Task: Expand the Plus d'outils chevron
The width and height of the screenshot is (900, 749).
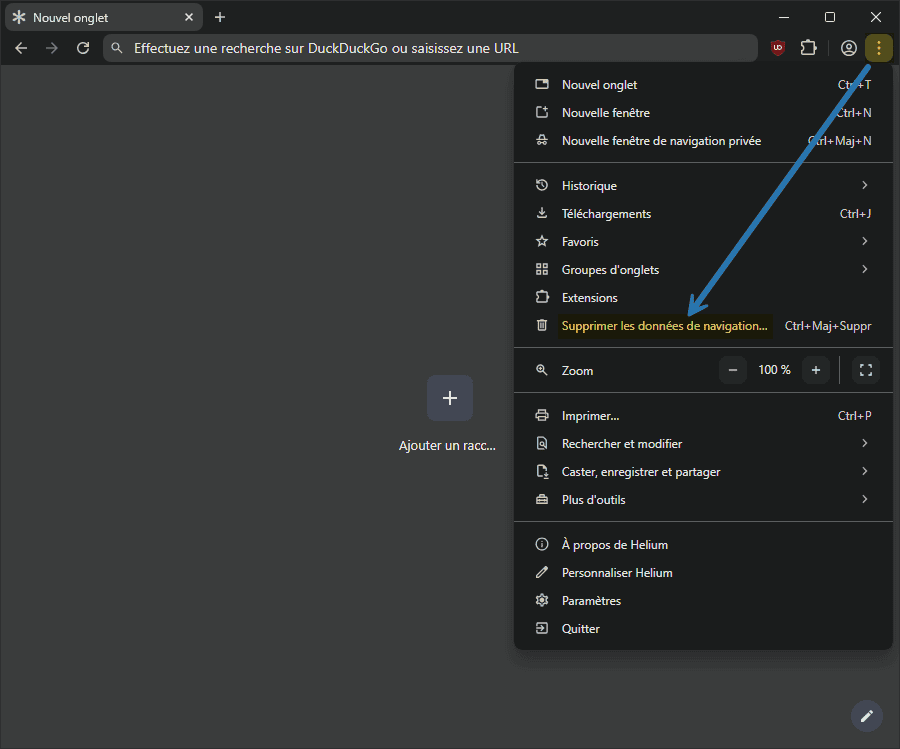Action: click(x=864, y=499)
